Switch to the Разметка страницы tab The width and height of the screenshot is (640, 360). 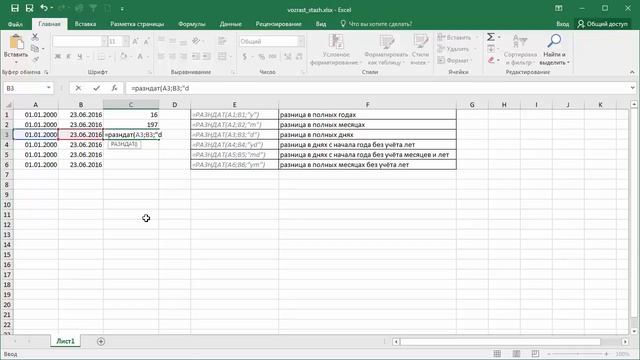pos(137,24)
